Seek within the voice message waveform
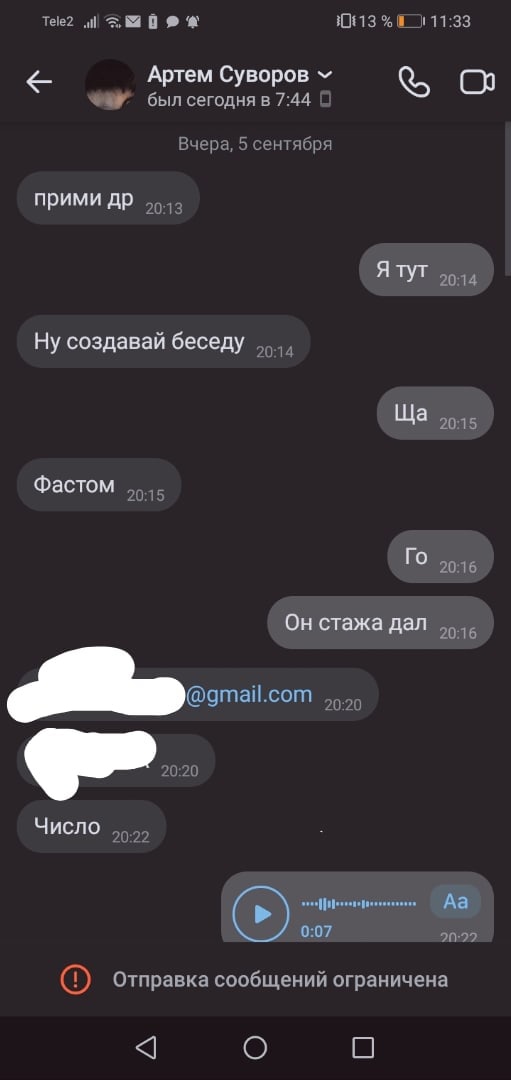Viewport: 511px width, 1080px height. coord(359,903)
